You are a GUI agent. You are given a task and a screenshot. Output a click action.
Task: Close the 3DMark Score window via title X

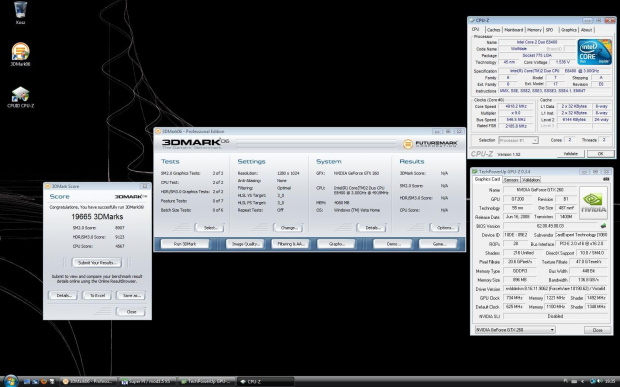pyautogui.click(x=145, y=186)
